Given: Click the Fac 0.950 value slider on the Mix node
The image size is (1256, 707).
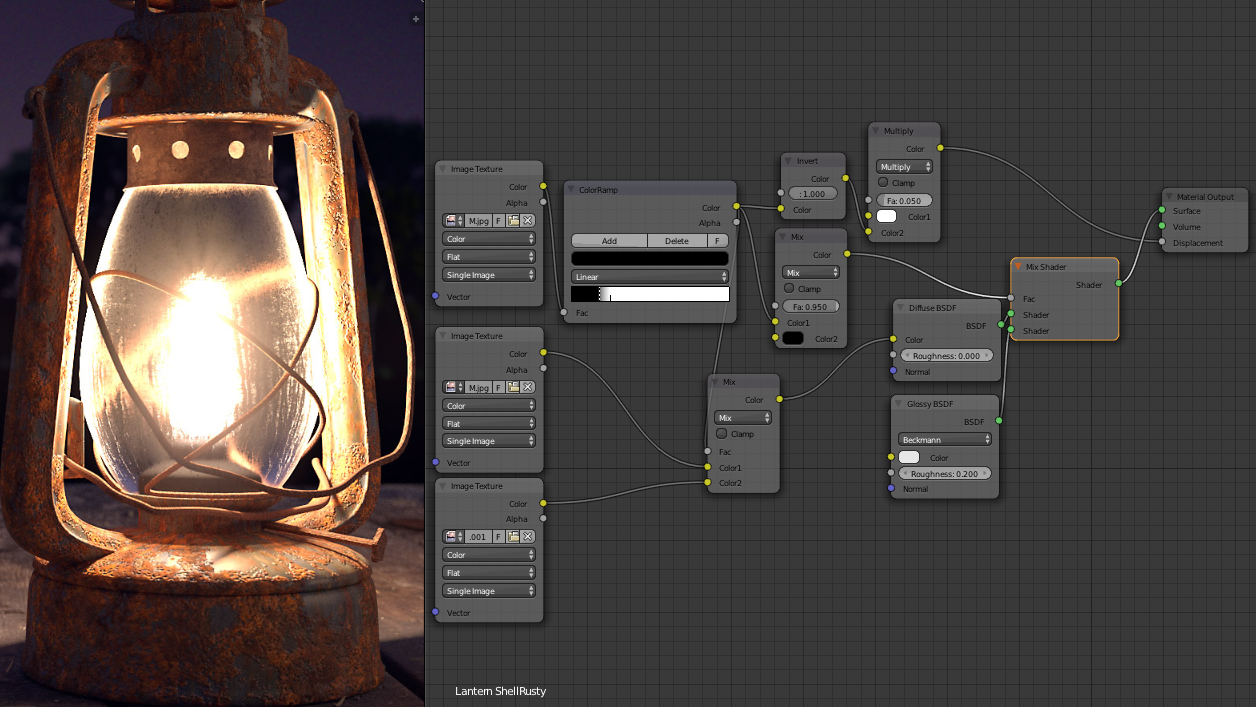Looking at the screenshot, I should pyautogui.click(x=811, y=306).
